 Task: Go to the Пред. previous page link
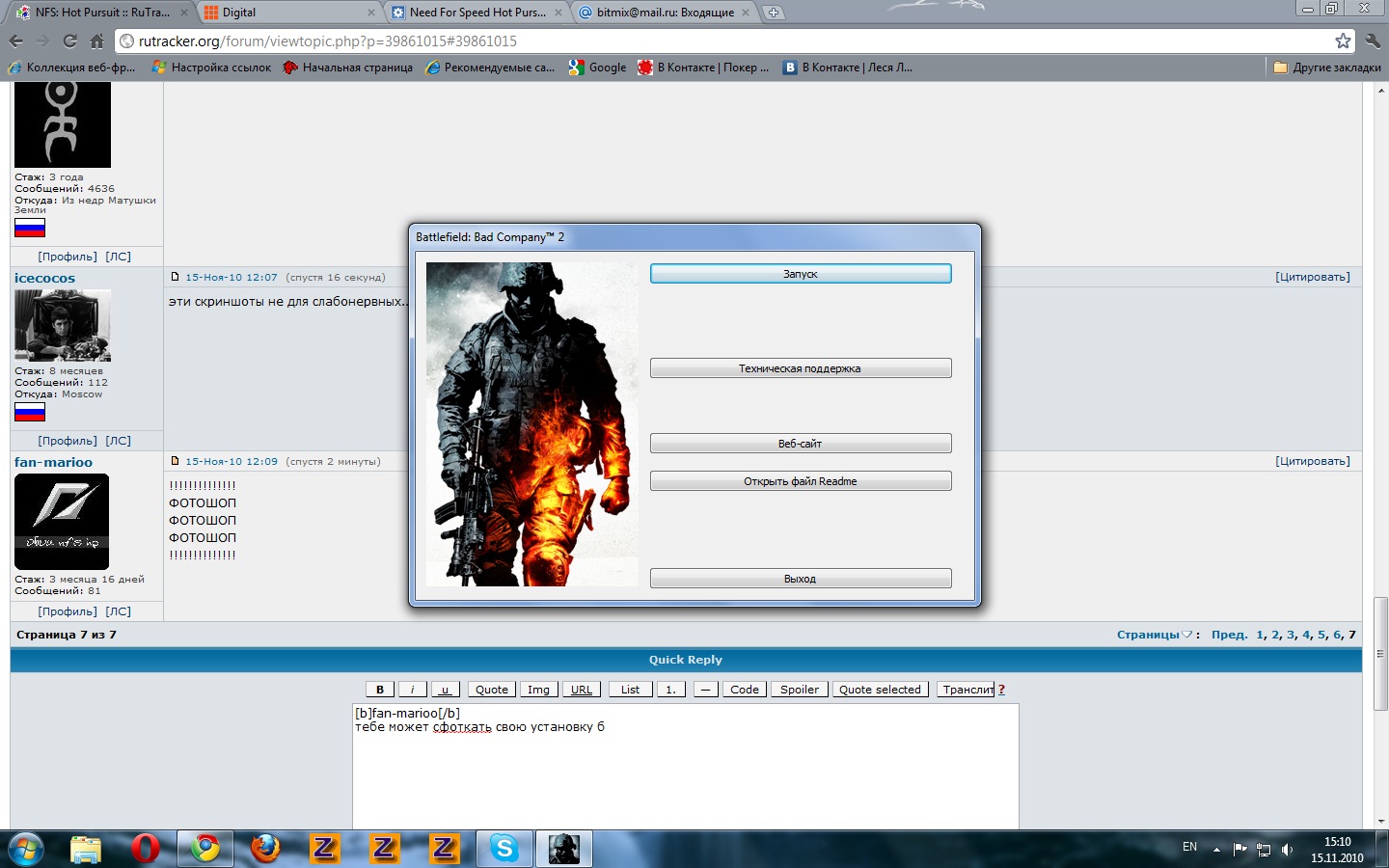click(x=1230, y=635)
